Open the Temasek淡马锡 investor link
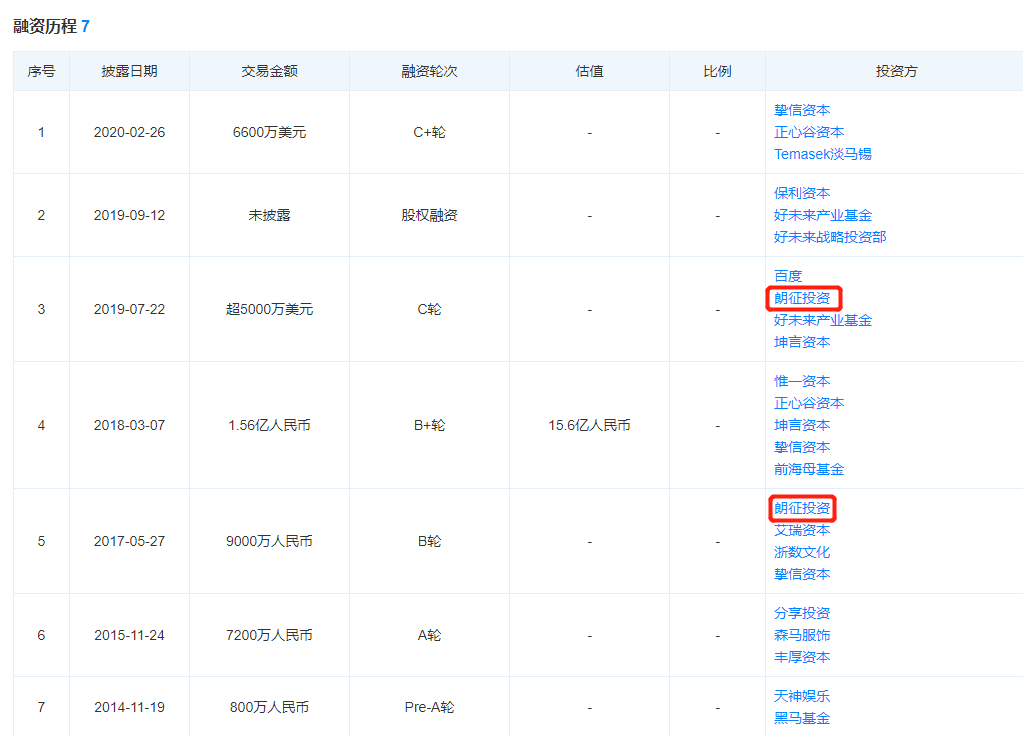Viewport: 1023px width, 736px height. tap(823, 154)
